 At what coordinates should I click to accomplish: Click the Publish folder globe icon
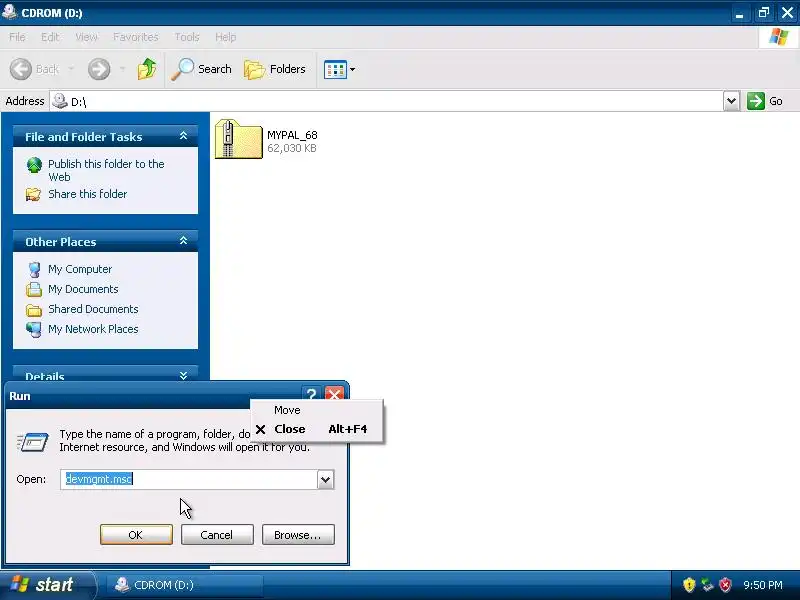coord(34,165)
